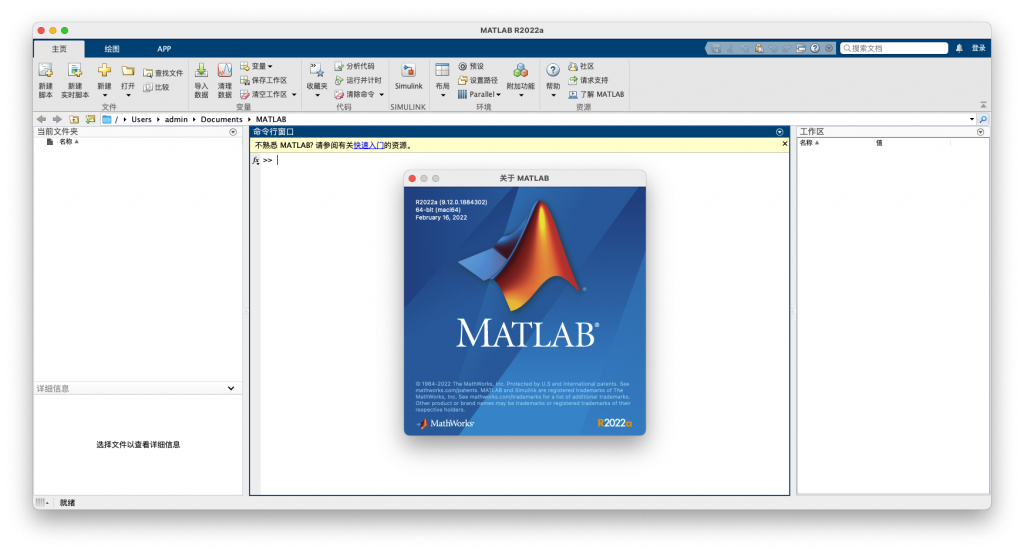
Task: Click the help icon in quick access toolbar
Action: tap(815, 48)
